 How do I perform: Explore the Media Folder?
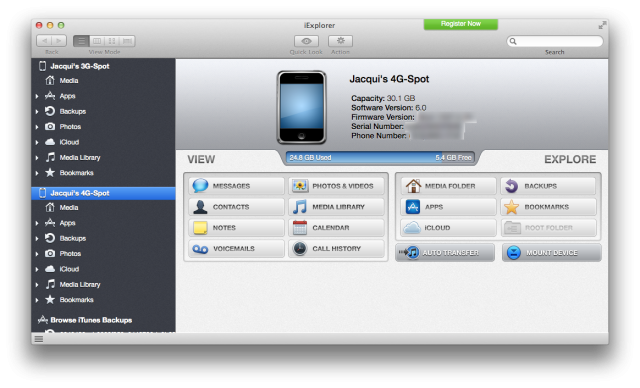(448, 186)
